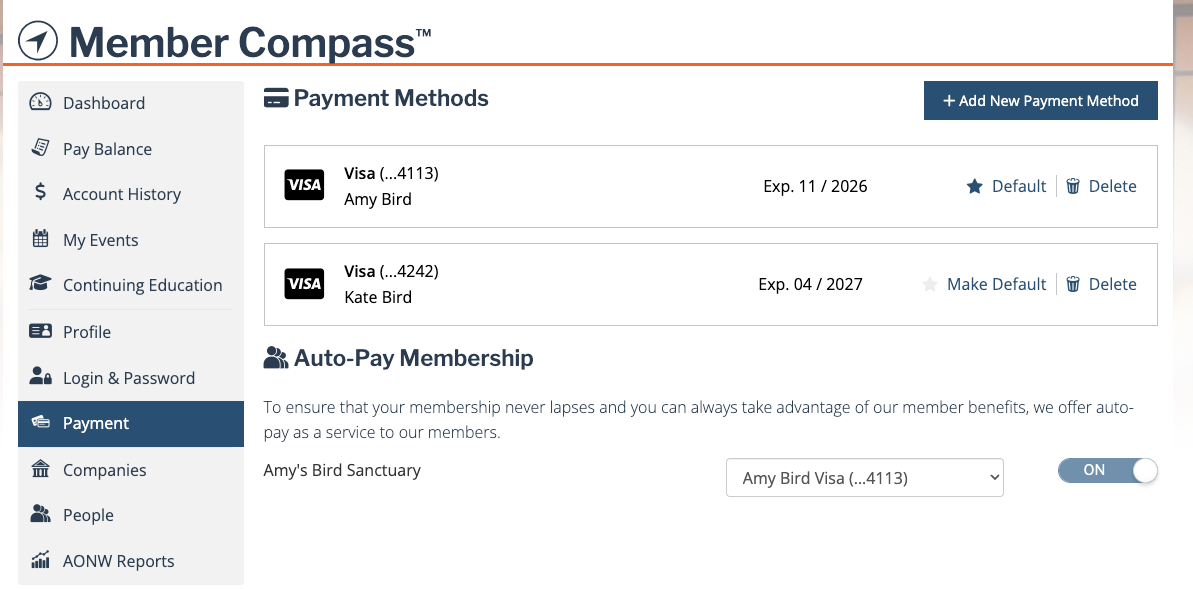Click the Companies building icon
This screenshot has height=589, width=1193.
point(40,469)
